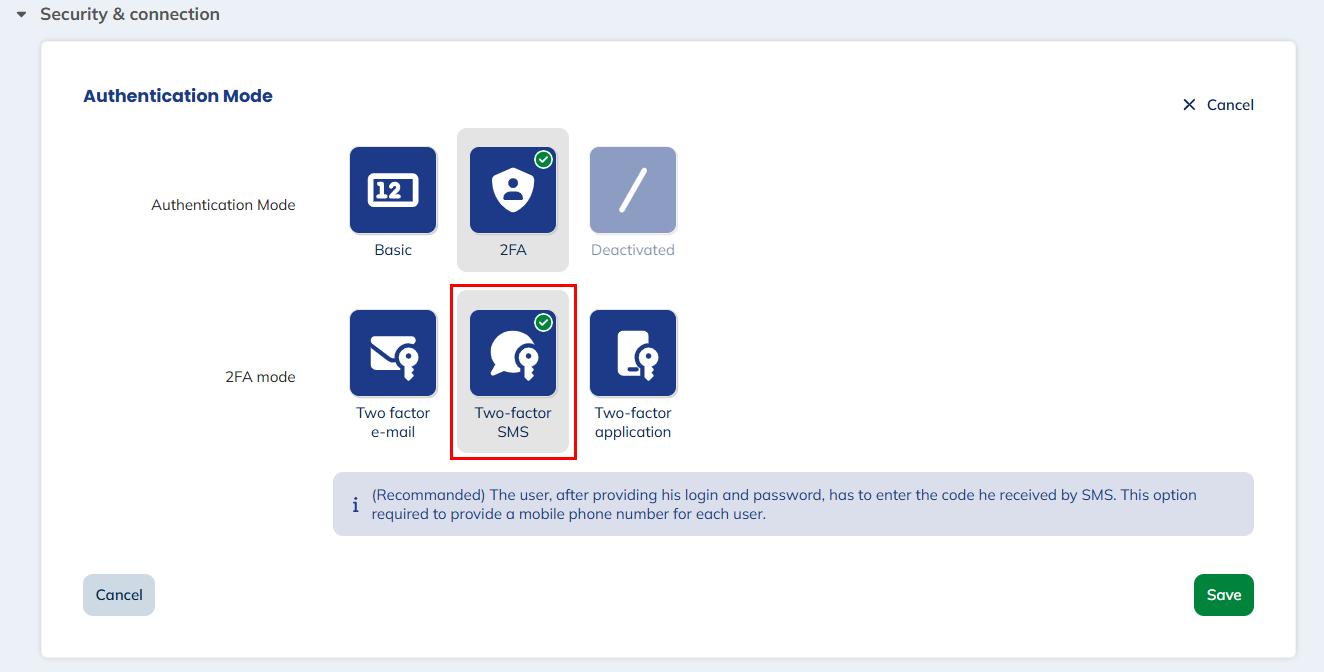
Task: Click the "Deactivated" text label
Action: tap(633, 250)
